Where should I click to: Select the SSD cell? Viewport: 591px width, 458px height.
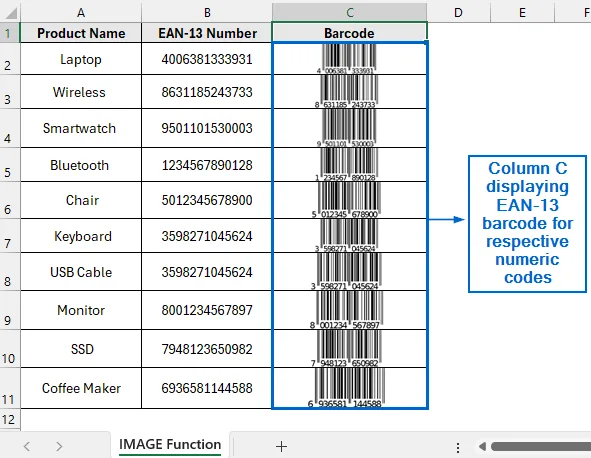[x=81, y=349]
